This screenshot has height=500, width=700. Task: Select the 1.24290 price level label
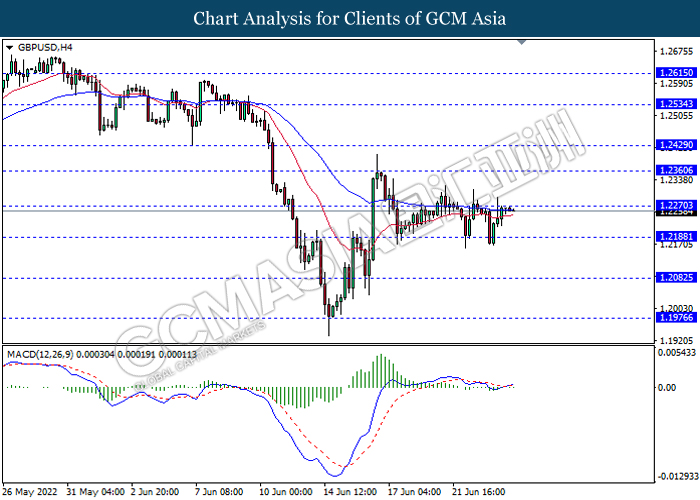(x=676, y=145)
